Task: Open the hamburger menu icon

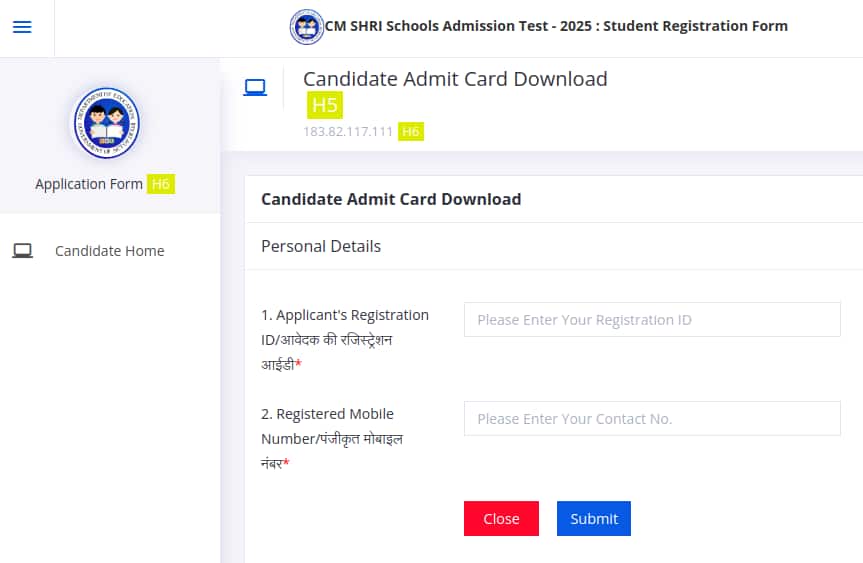Action: click(x=22, y=27)
